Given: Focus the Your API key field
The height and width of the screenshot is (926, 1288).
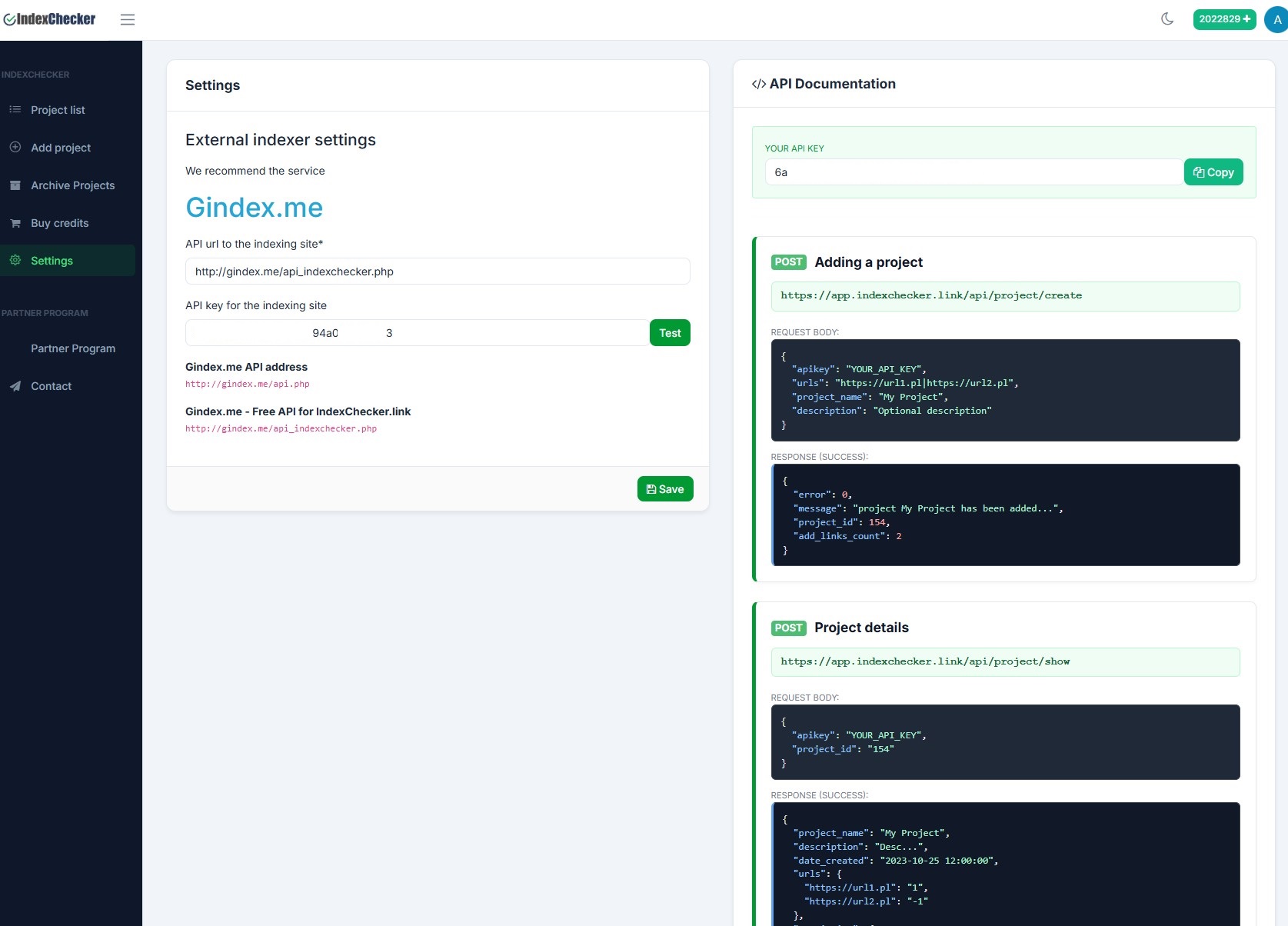Looking at the screenshot, I should point(973,172).
